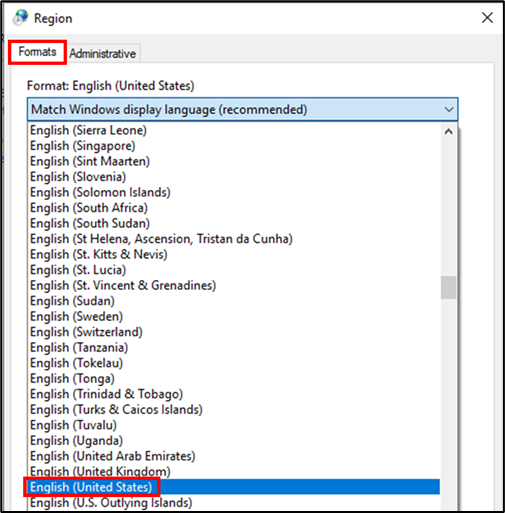Pick English (Switzerland) in the format list
This screenshot has width=505, height=513.
click(234, 332)
